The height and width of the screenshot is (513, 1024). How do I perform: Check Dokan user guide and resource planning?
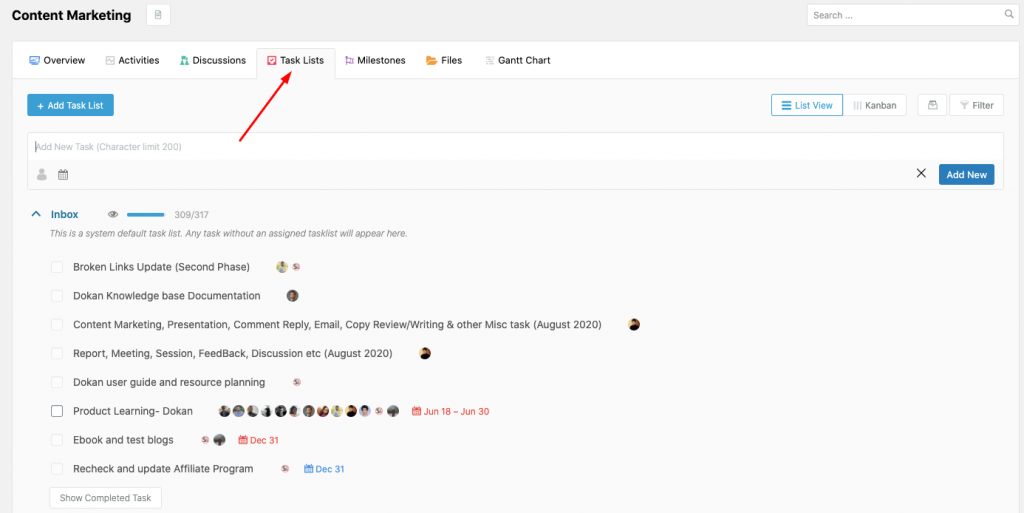click(57, 382)
